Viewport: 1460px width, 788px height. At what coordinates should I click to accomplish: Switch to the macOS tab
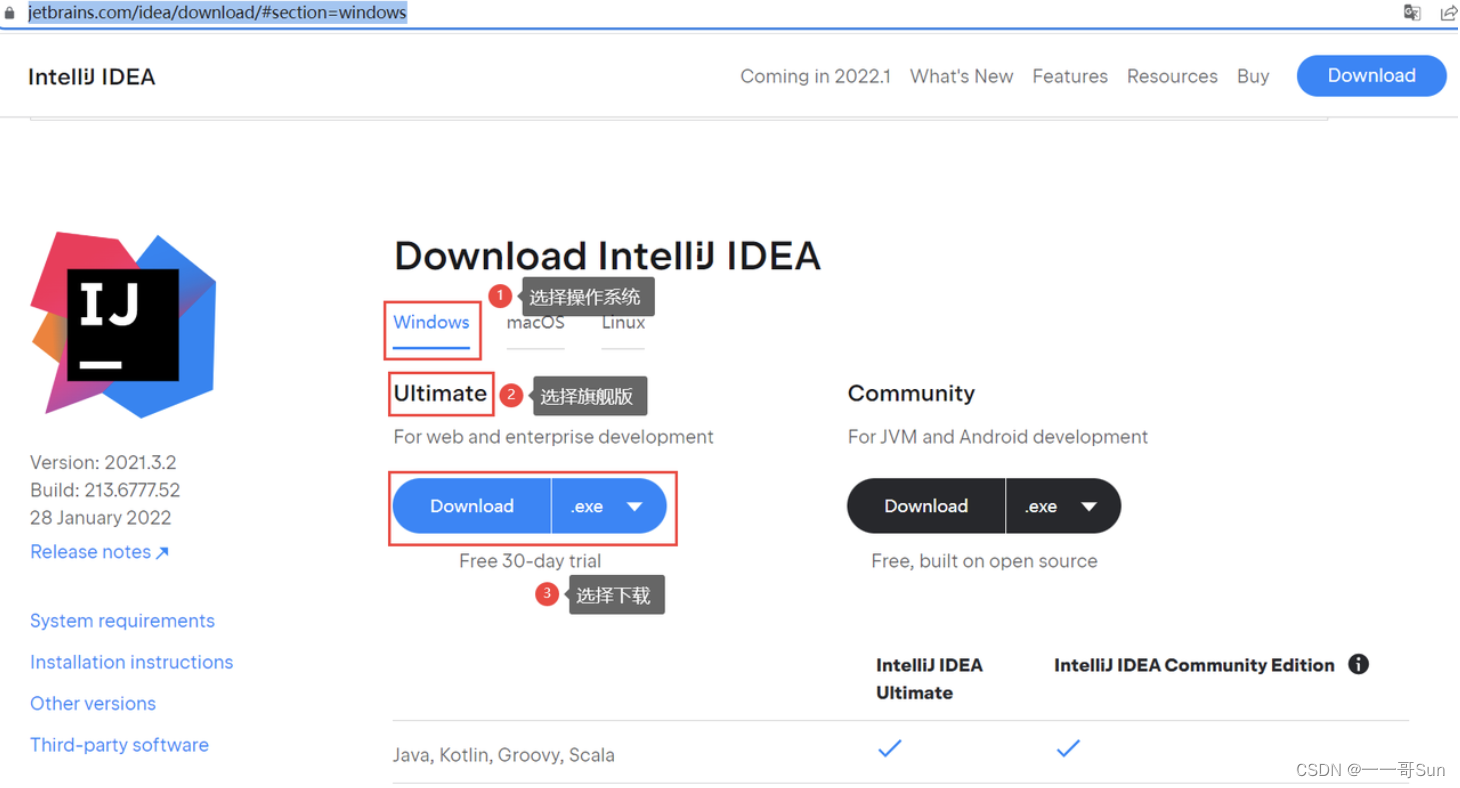pos(535,323)
